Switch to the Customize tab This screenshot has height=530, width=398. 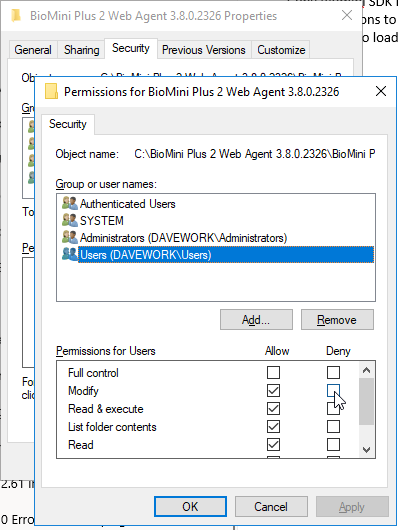point(281,50)
